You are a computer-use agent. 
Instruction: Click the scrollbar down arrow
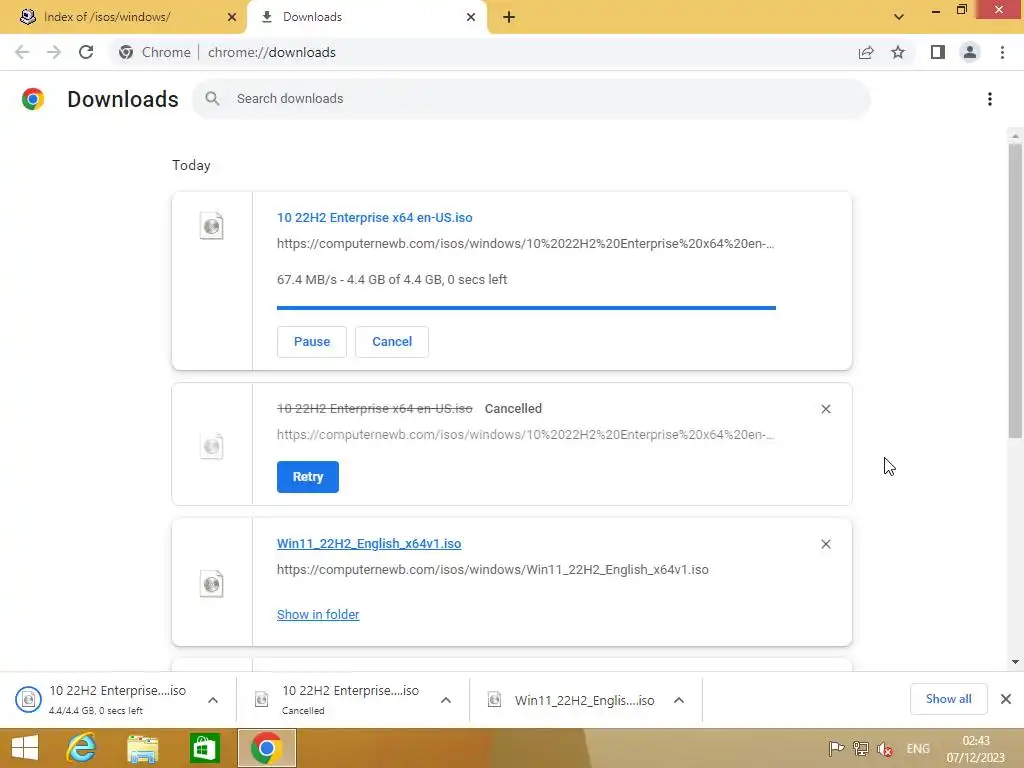coord(1015,662)
